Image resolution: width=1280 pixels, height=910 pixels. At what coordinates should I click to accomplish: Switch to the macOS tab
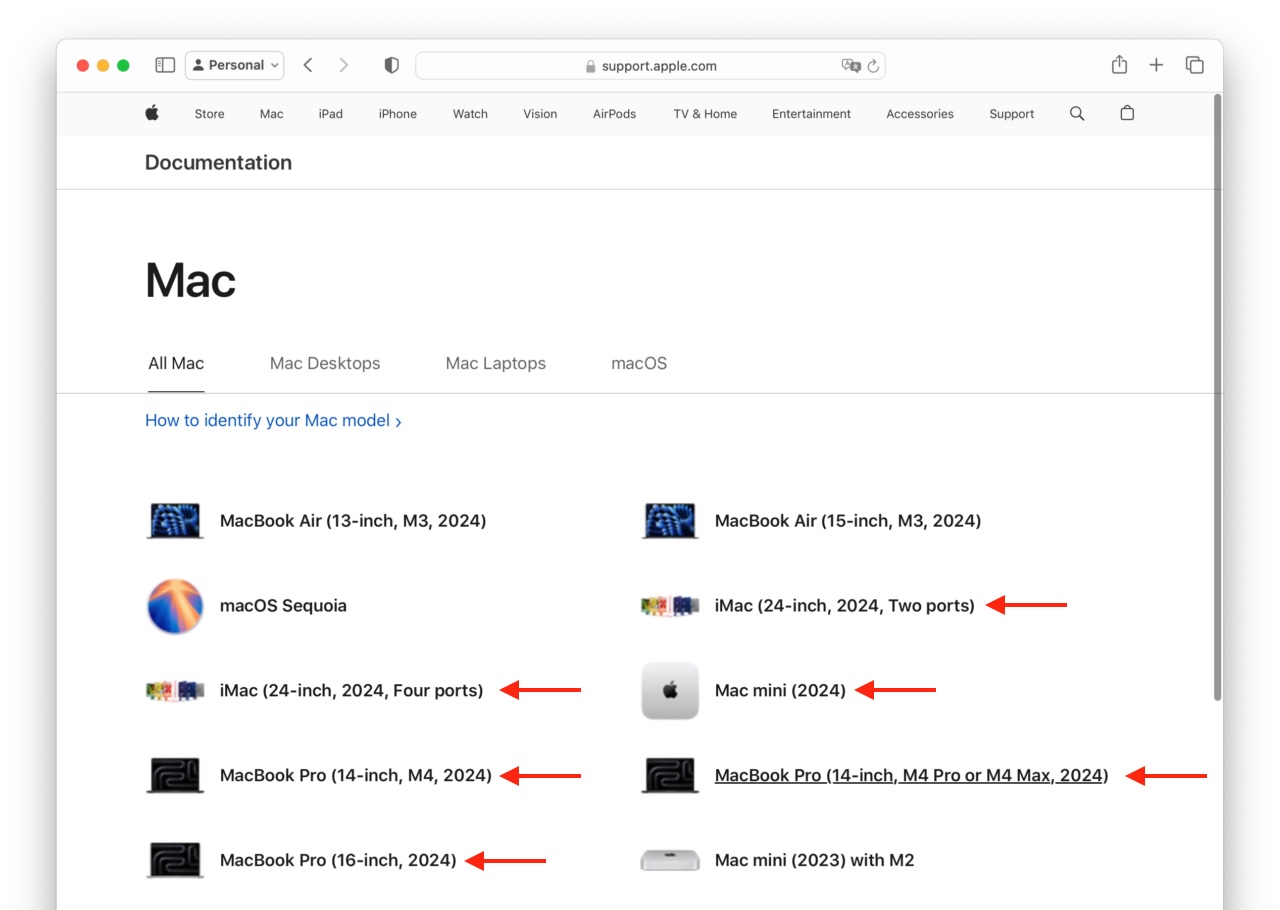(x=639, y=363)
